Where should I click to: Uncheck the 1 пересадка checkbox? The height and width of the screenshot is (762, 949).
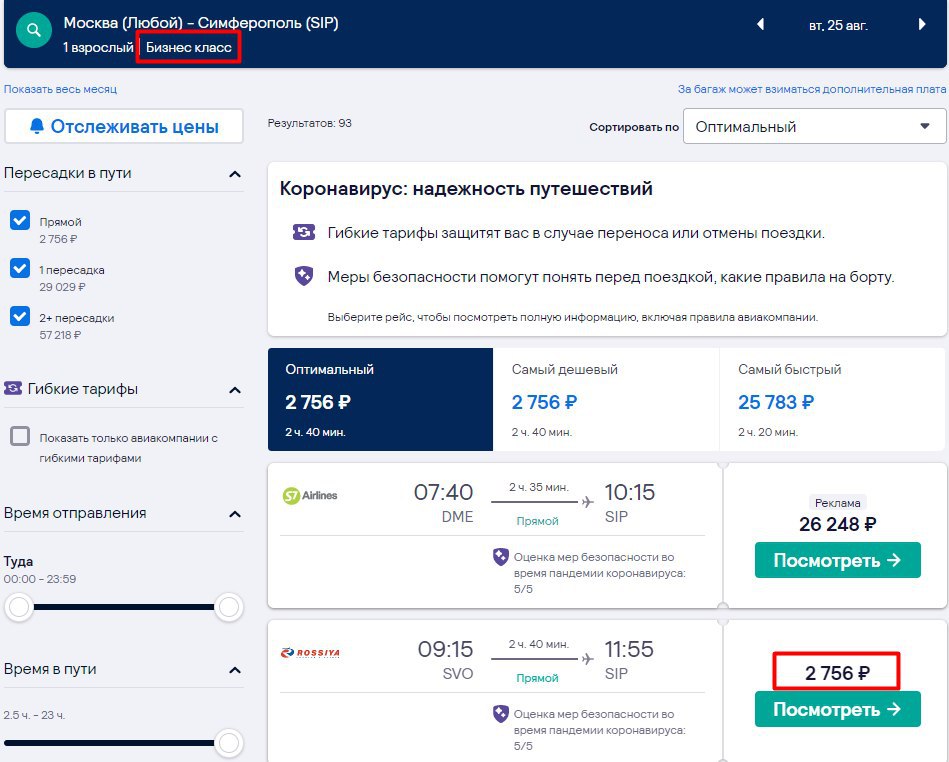(19, 268)
